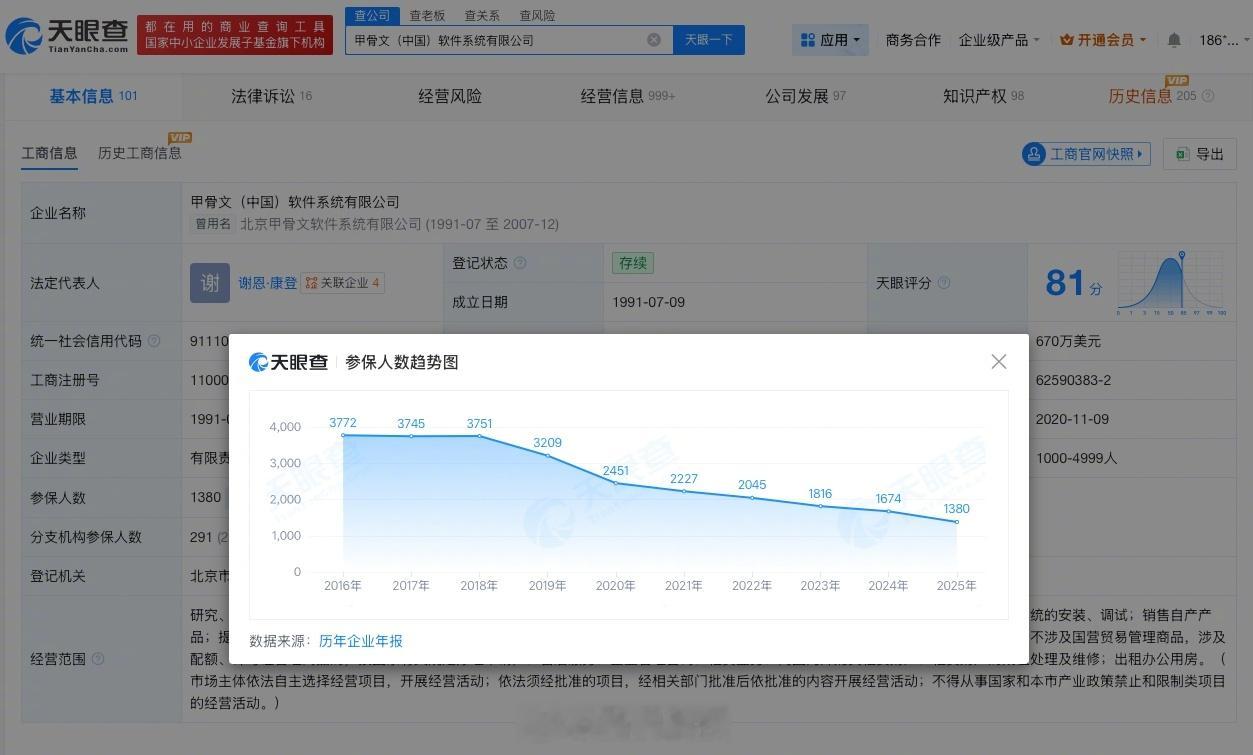Click the 商务合作 link
The image size is (1253, 755).
913,40
